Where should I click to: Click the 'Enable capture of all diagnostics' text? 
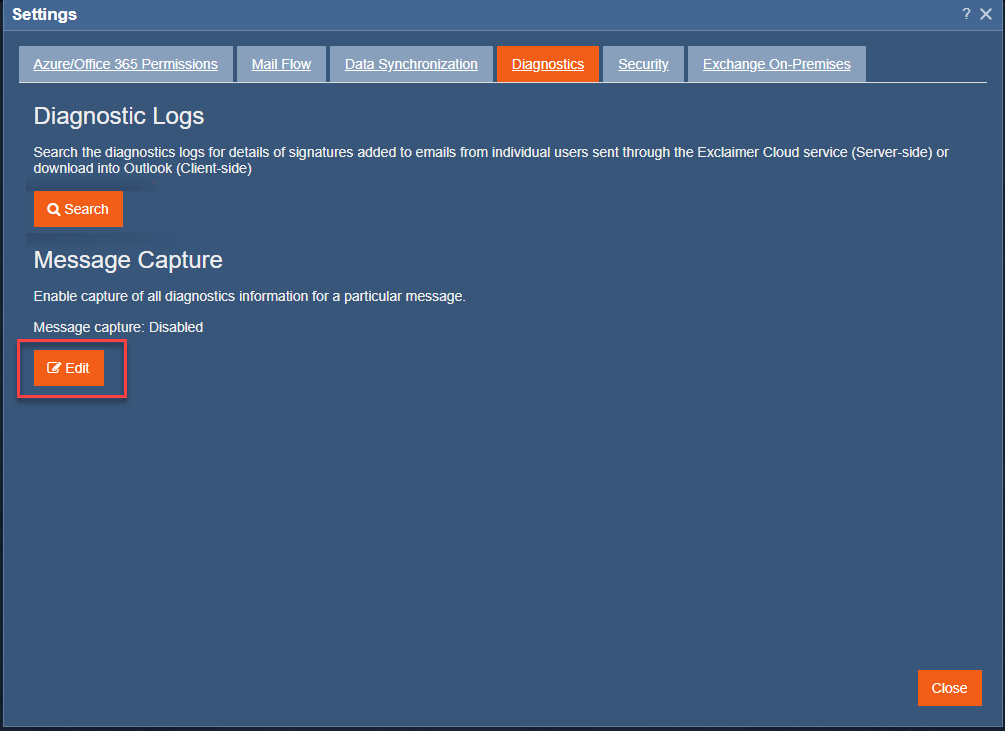click(250, 297)
